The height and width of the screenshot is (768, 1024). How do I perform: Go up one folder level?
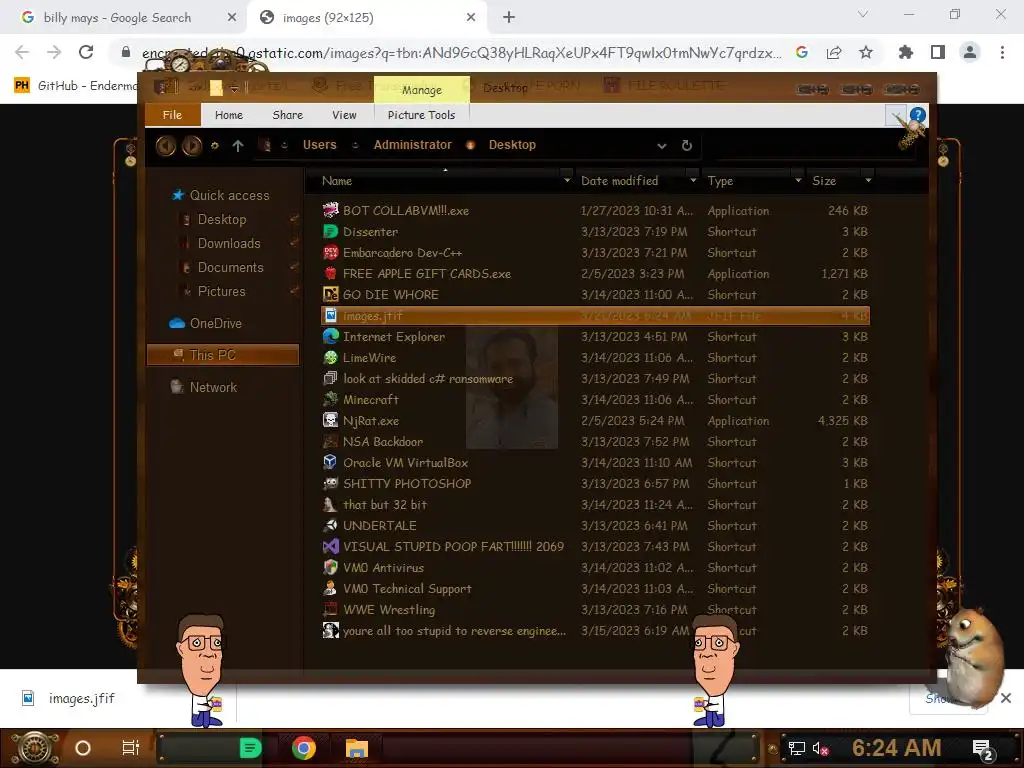coord(238,146)
